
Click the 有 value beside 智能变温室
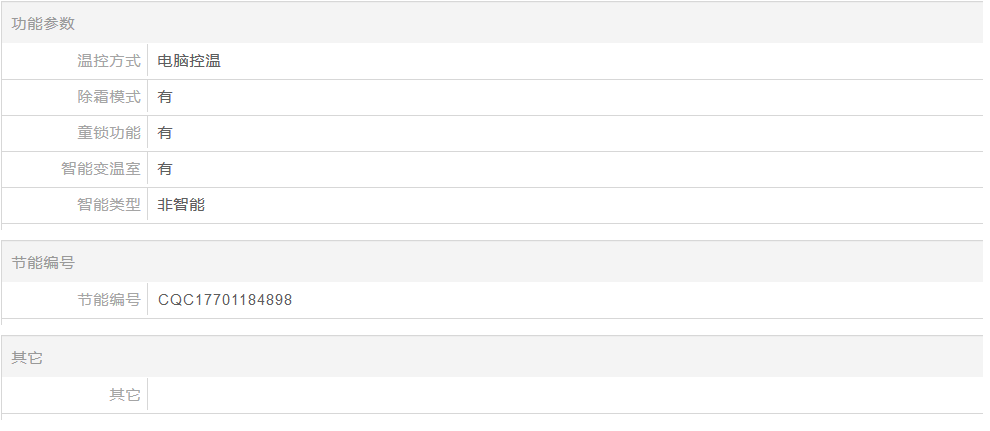coord(165,168)
